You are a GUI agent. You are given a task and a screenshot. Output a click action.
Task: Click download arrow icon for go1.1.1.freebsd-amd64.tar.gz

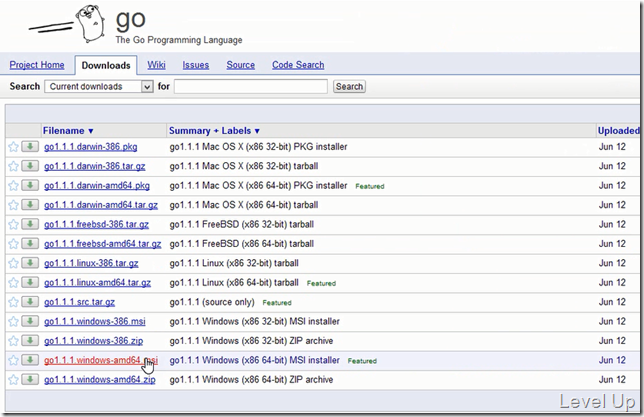[30, 243]
